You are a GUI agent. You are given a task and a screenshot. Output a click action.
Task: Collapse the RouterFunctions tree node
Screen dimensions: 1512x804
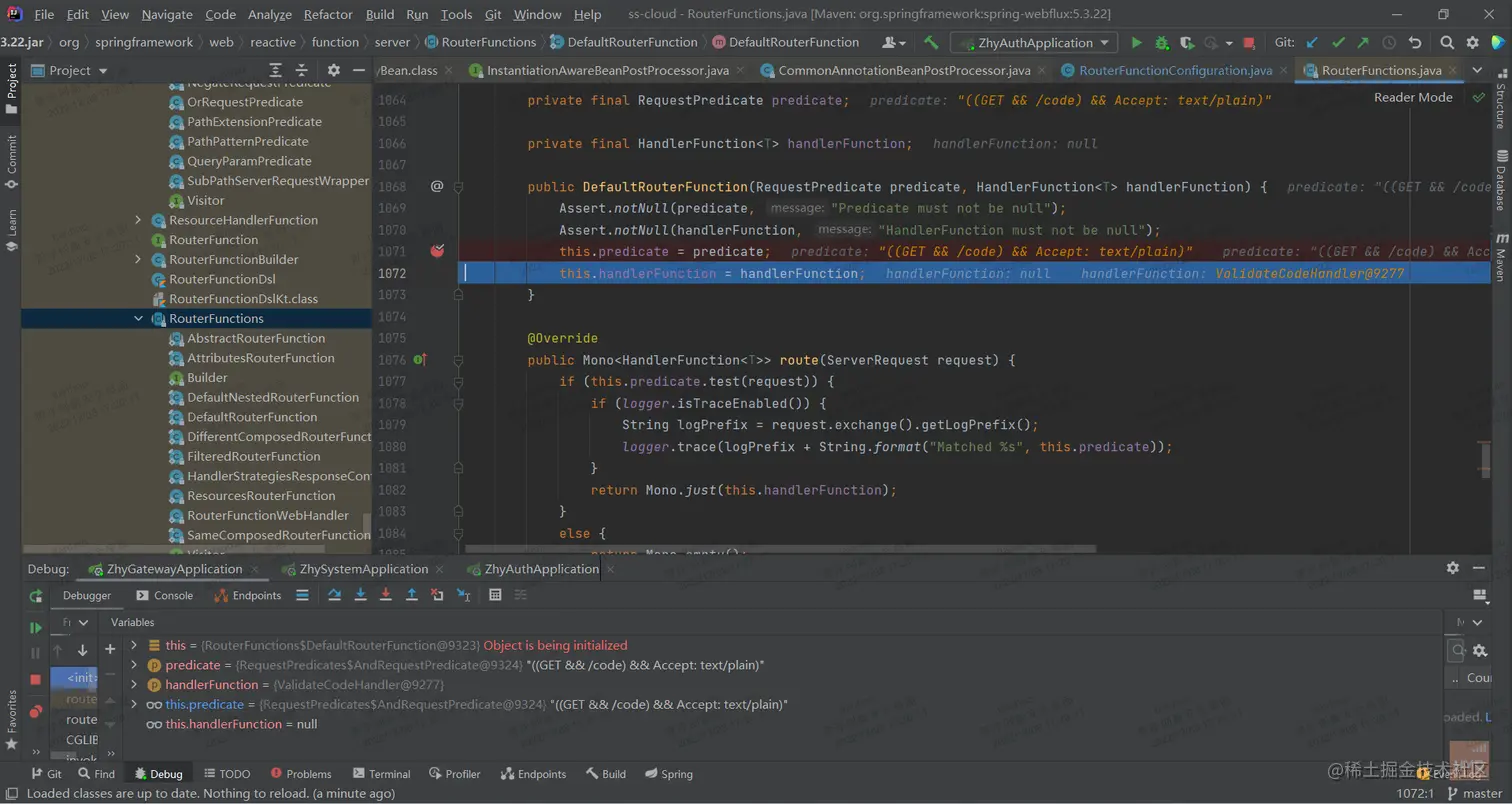click(x=138, y=318)
